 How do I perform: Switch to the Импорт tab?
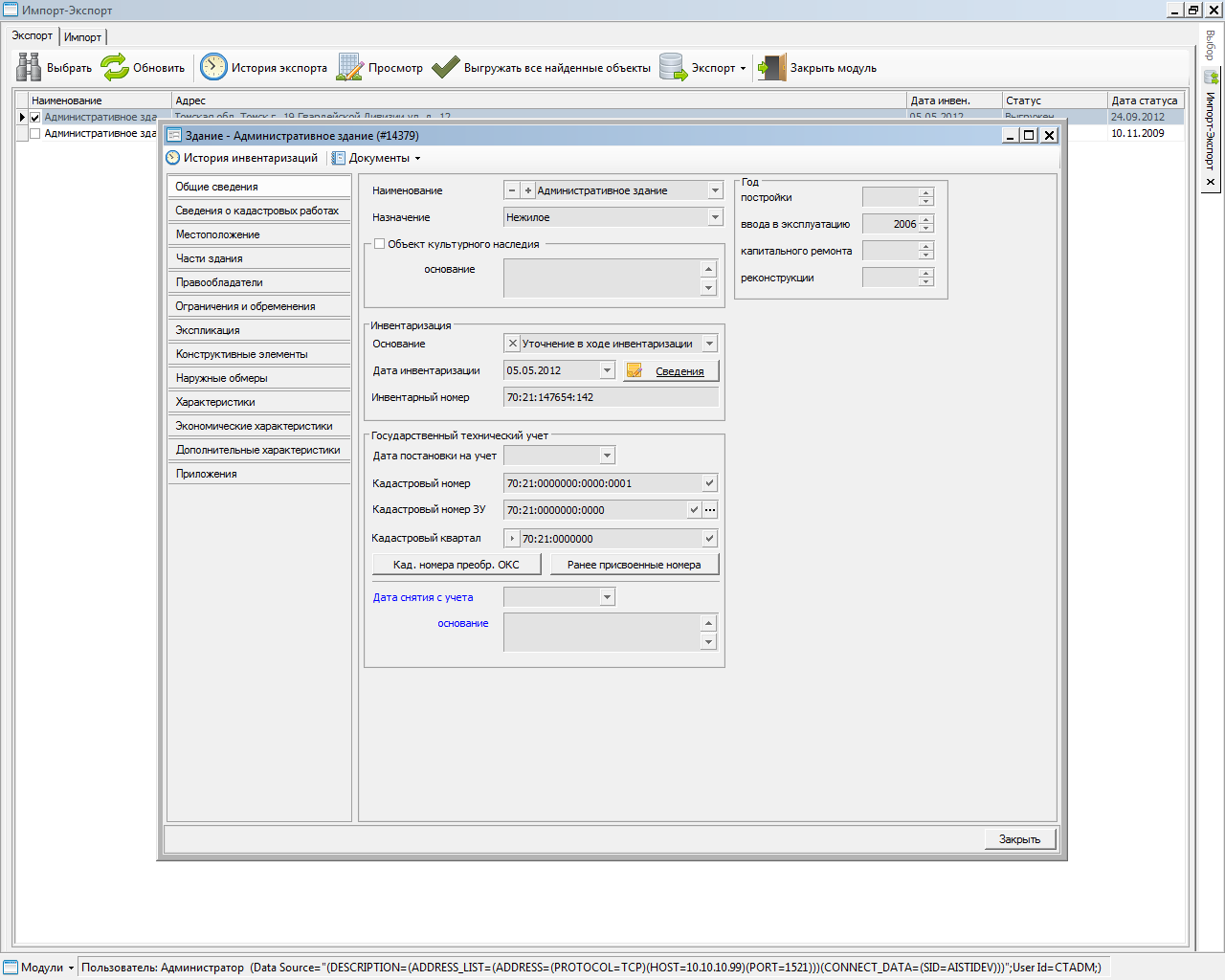[x=82, y=37]
